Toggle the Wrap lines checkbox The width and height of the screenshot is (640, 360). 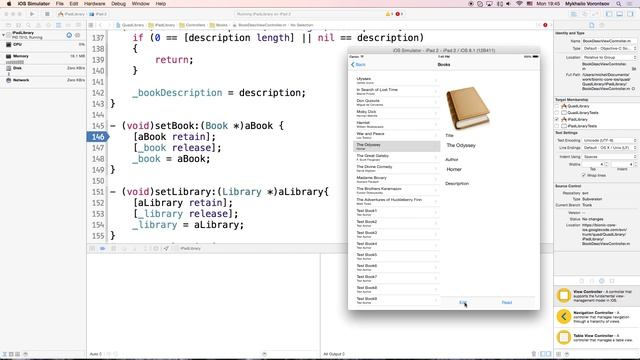tap(584, 175)
